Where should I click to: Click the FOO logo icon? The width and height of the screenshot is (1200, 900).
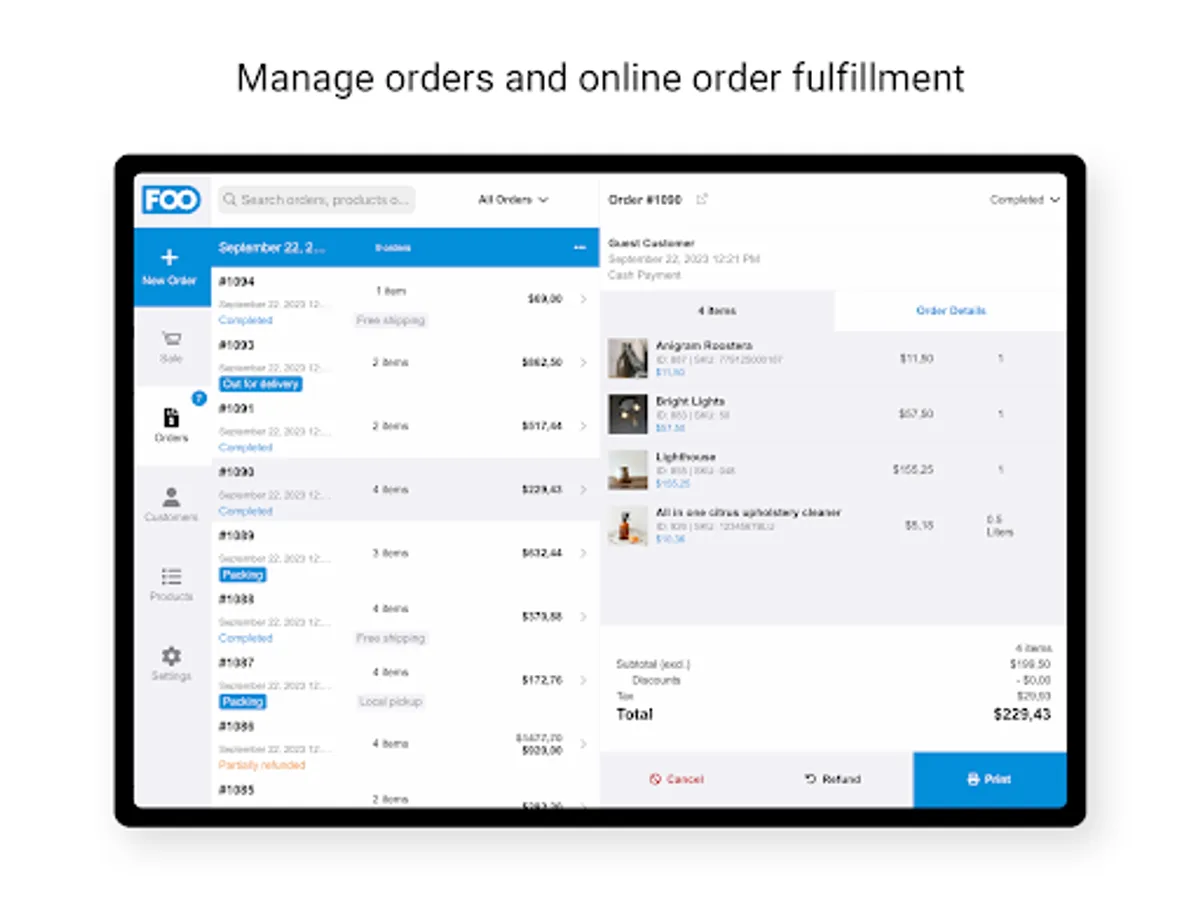tap(171, 200)
